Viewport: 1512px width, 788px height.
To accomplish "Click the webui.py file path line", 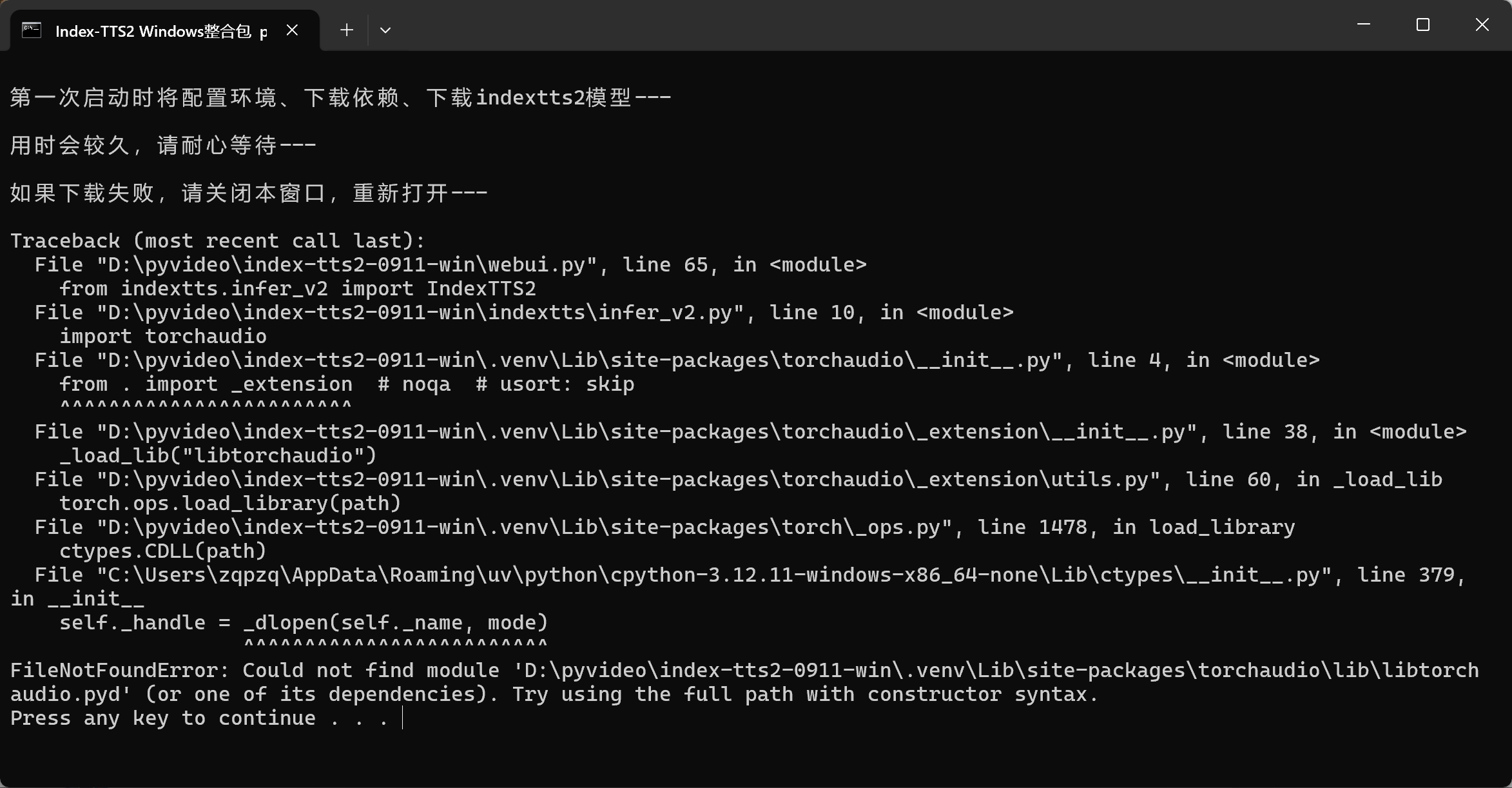I will (x=450, y=265).
